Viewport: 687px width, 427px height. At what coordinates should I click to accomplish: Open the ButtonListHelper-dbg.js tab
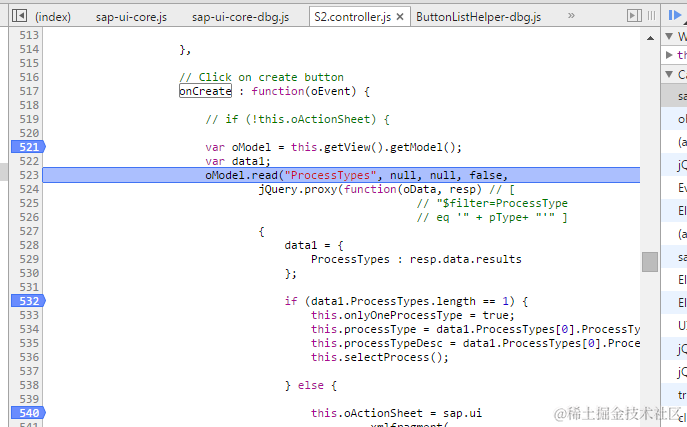point(478,17)
